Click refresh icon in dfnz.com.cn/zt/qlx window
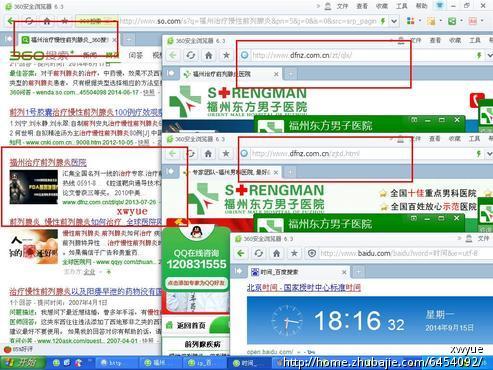The height and width of the screenshot is (370, 493). click(x=191, y=55)
